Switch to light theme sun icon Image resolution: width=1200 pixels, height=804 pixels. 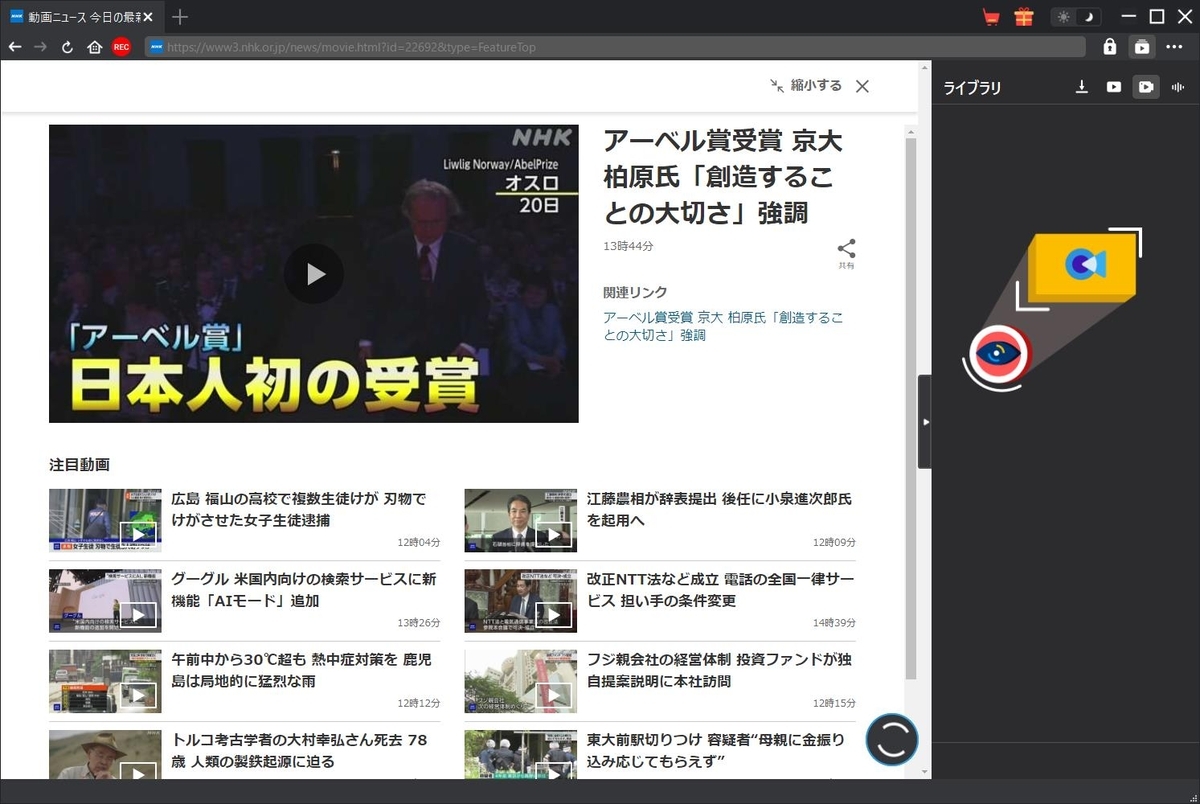click(x=1063, y=17)
